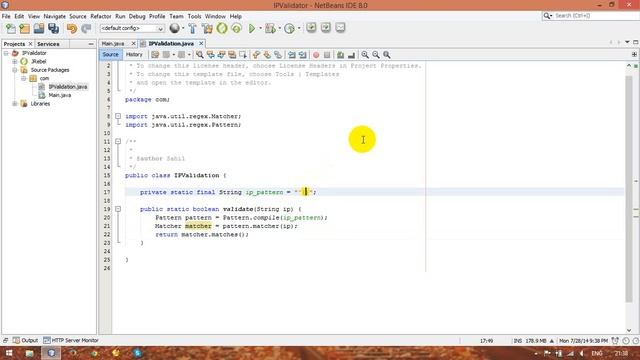Click the editor vertical scrollbar thumb
The height and width of the screenshot is (360, 640).
[x=629, y=188]
